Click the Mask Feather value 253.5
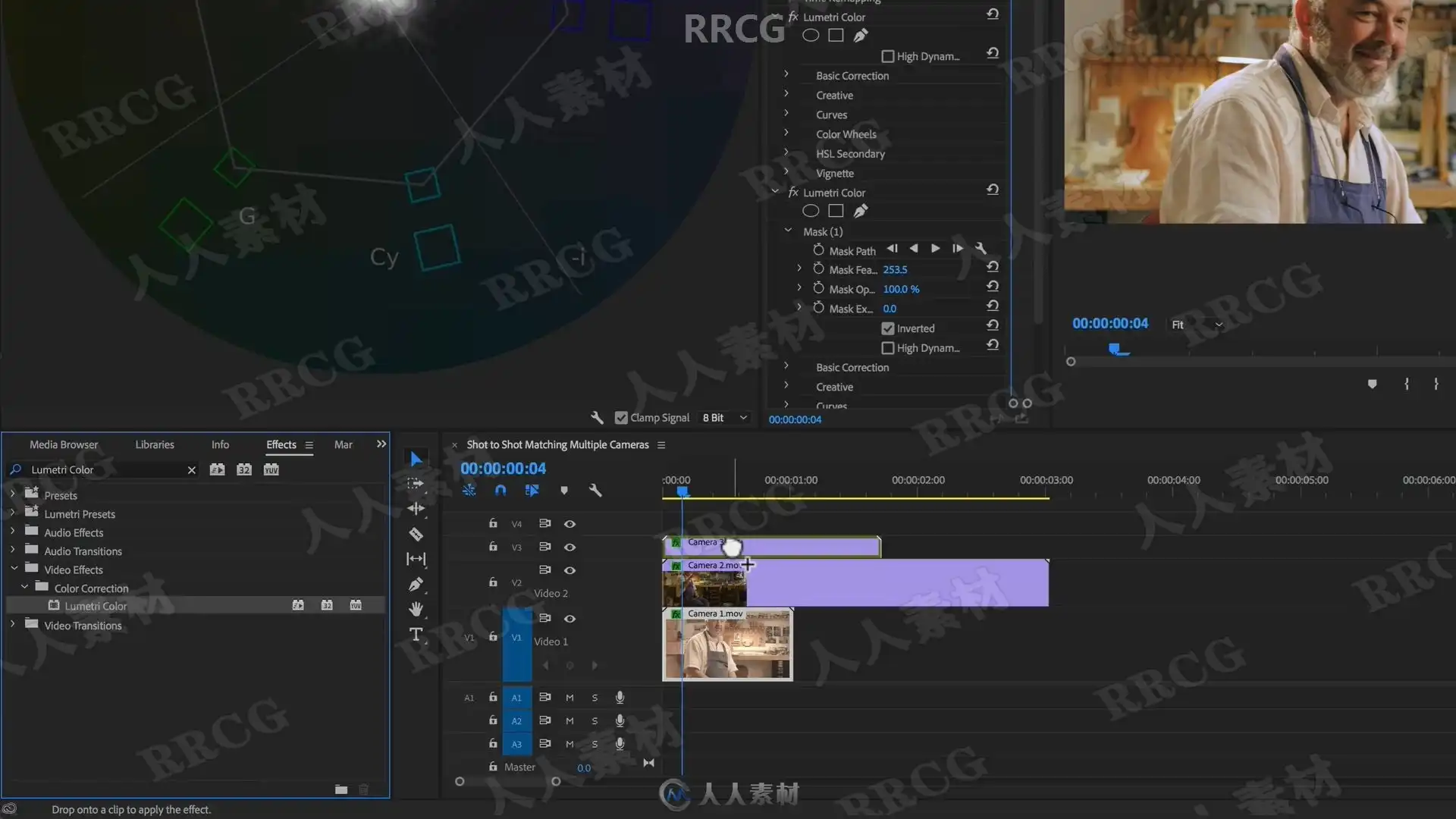The height and width of the screenshot is (819, 1456). [x=895, y=270]
